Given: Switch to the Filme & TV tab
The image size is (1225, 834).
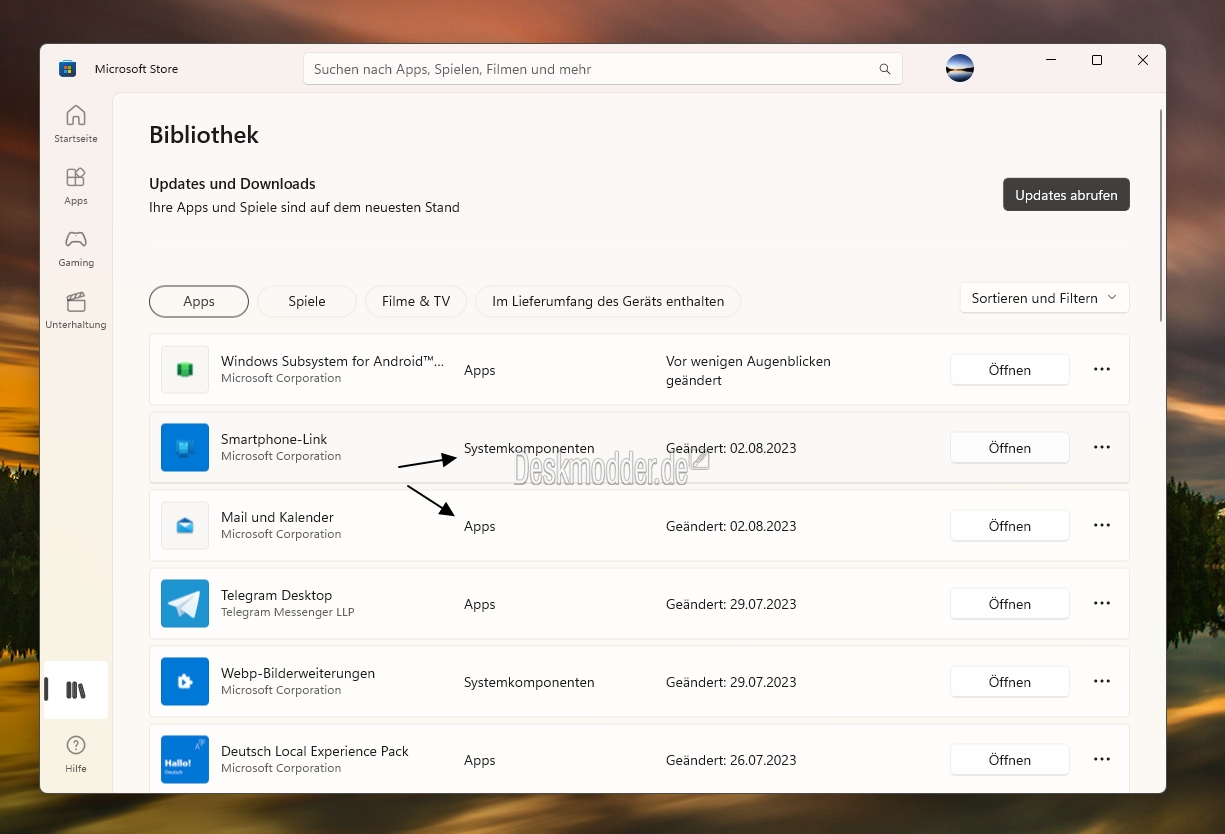Looking at the screenshot, I should (x=416, y=301).
